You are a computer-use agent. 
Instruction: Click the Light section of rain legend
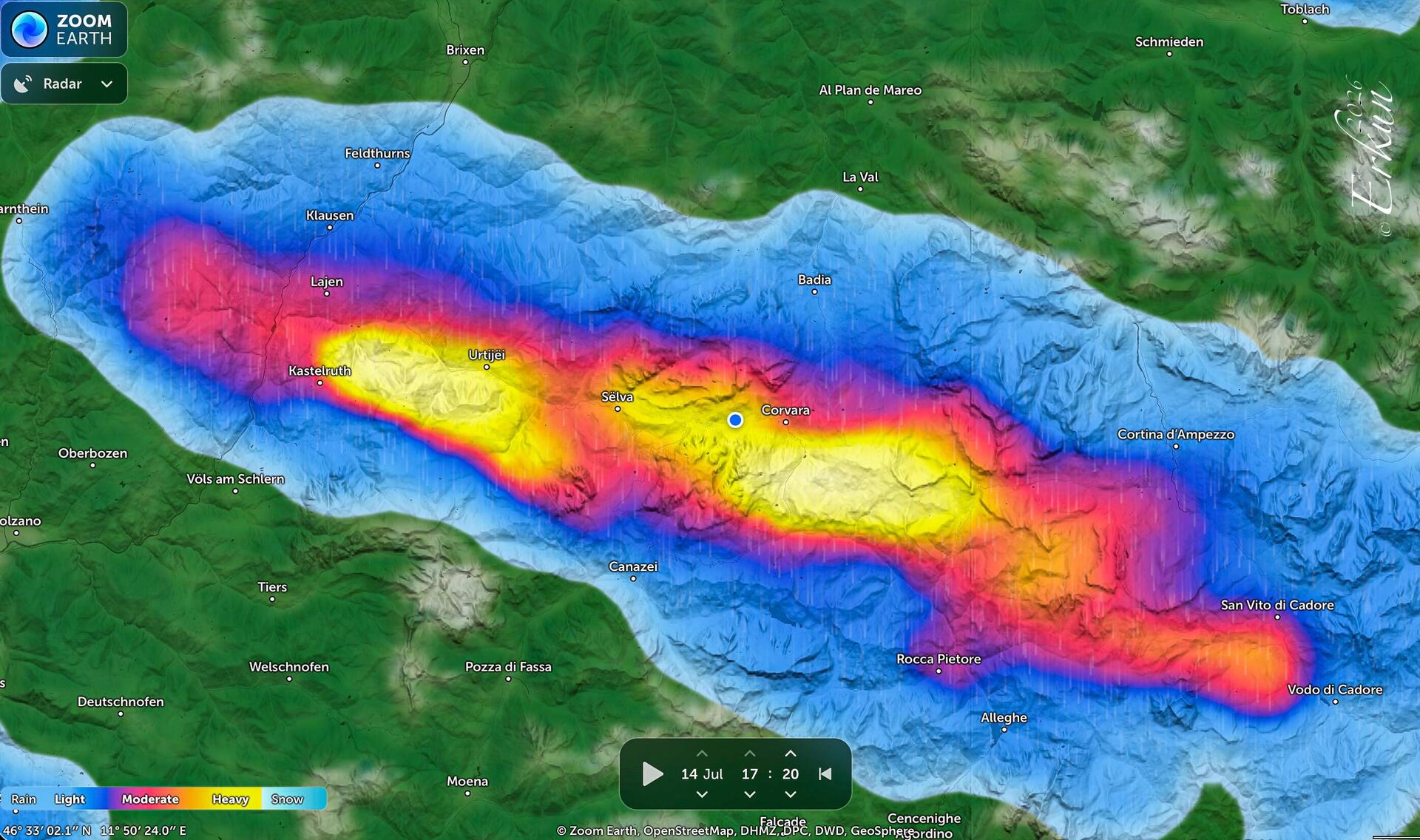[x=70, y=799]
